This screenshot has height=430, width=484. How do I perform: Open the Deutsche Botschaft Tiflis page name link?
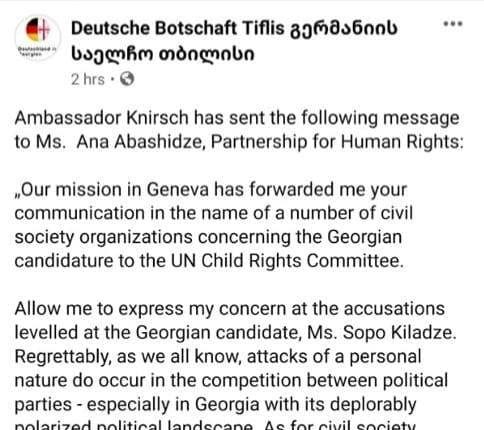point(234,41)
